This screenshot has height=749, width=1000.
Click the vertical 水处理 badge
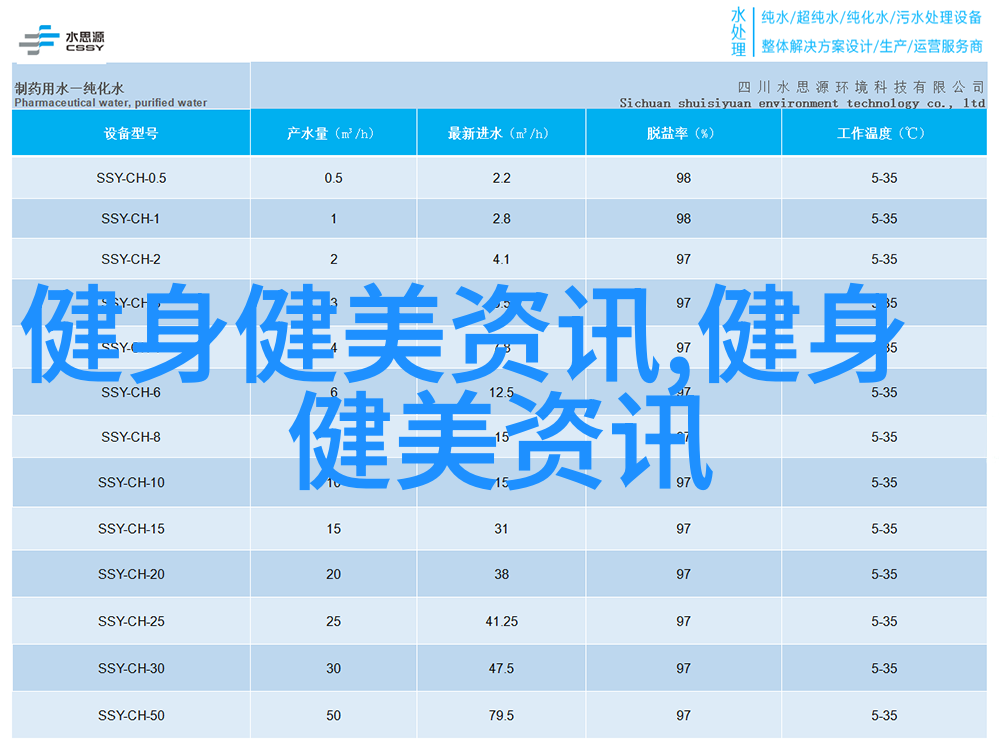(738, 32)
